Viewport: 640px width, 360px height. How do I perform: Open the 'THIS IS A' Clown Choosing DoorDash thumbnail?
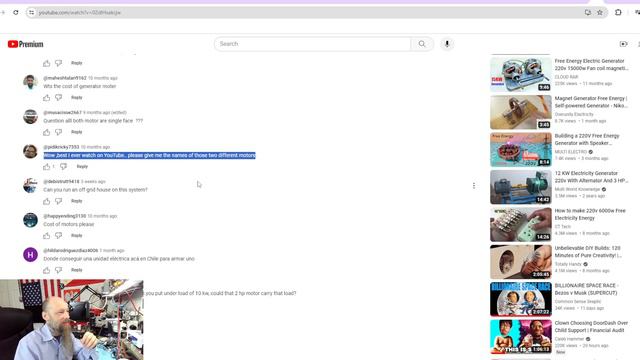pos(520,337)
